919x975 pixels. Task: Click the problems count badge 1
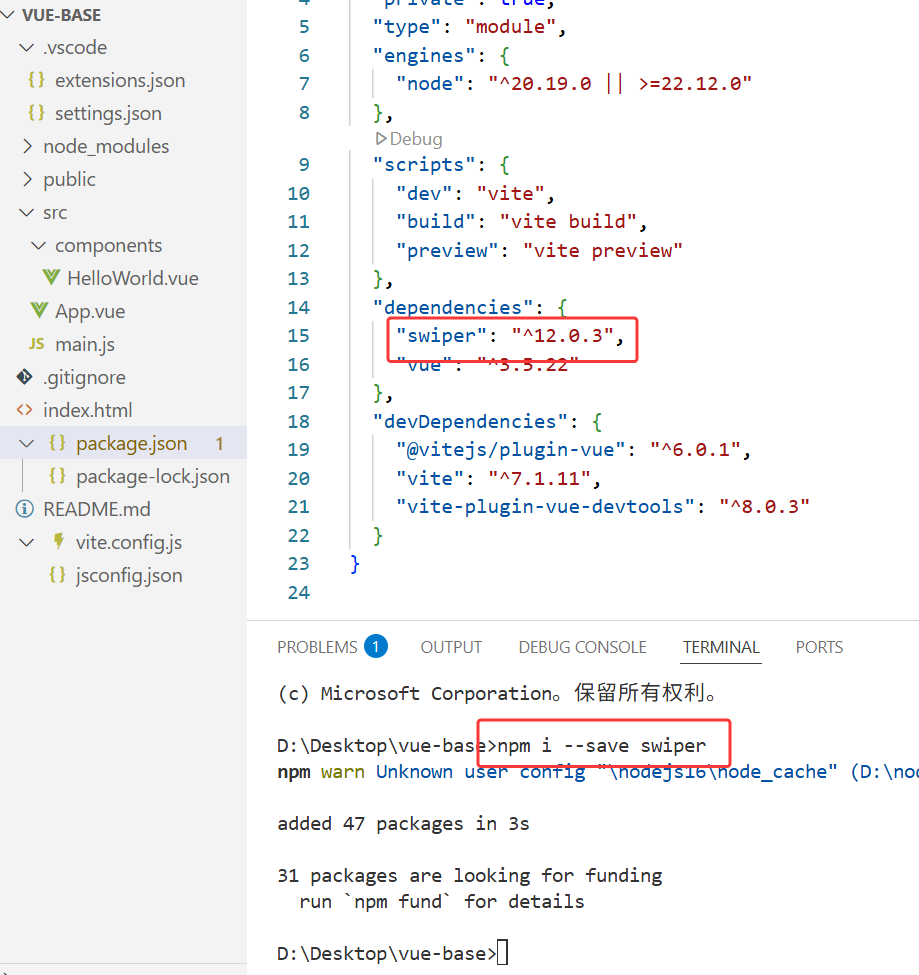tap(376, 647)
